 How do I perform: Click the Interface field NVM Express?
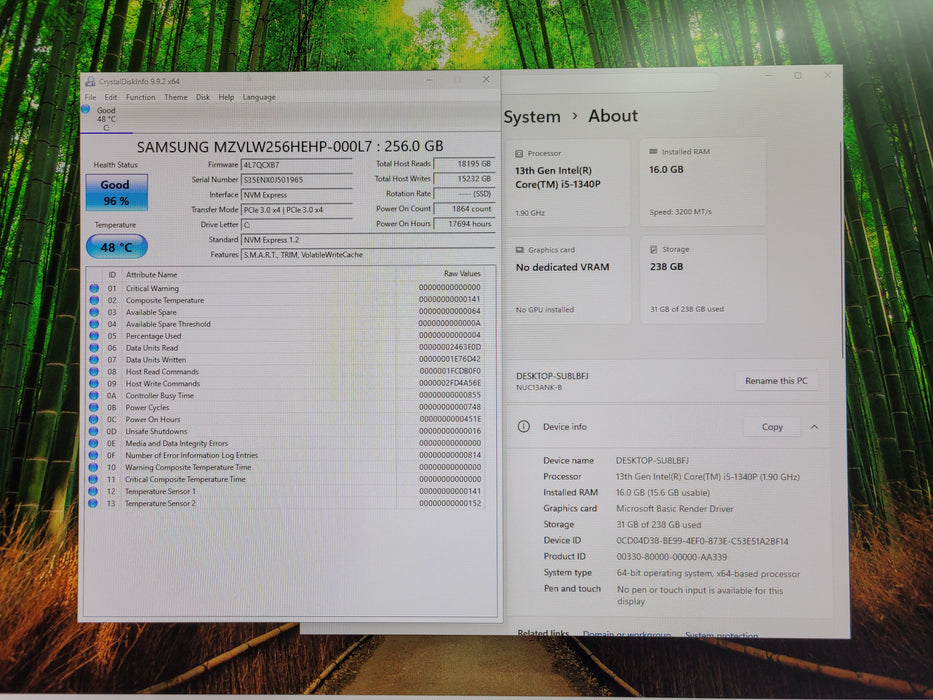pos(296,195)
